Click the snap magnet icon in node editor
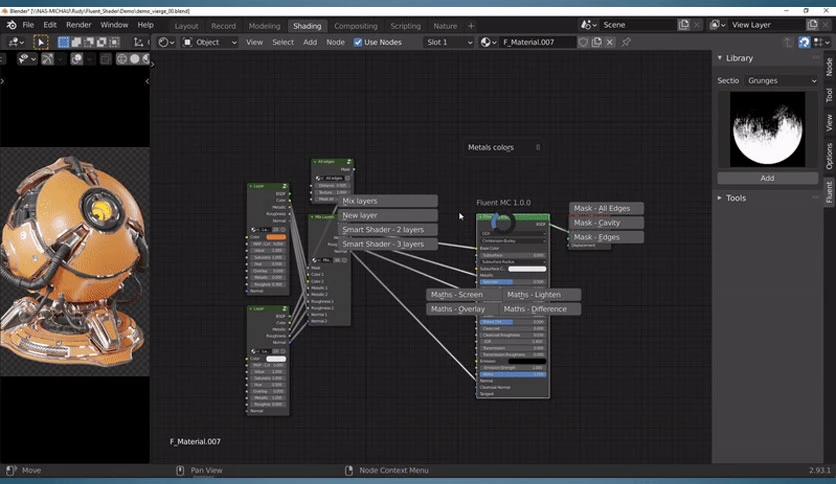This screenshot has height=484, width=836. [804, 42]
